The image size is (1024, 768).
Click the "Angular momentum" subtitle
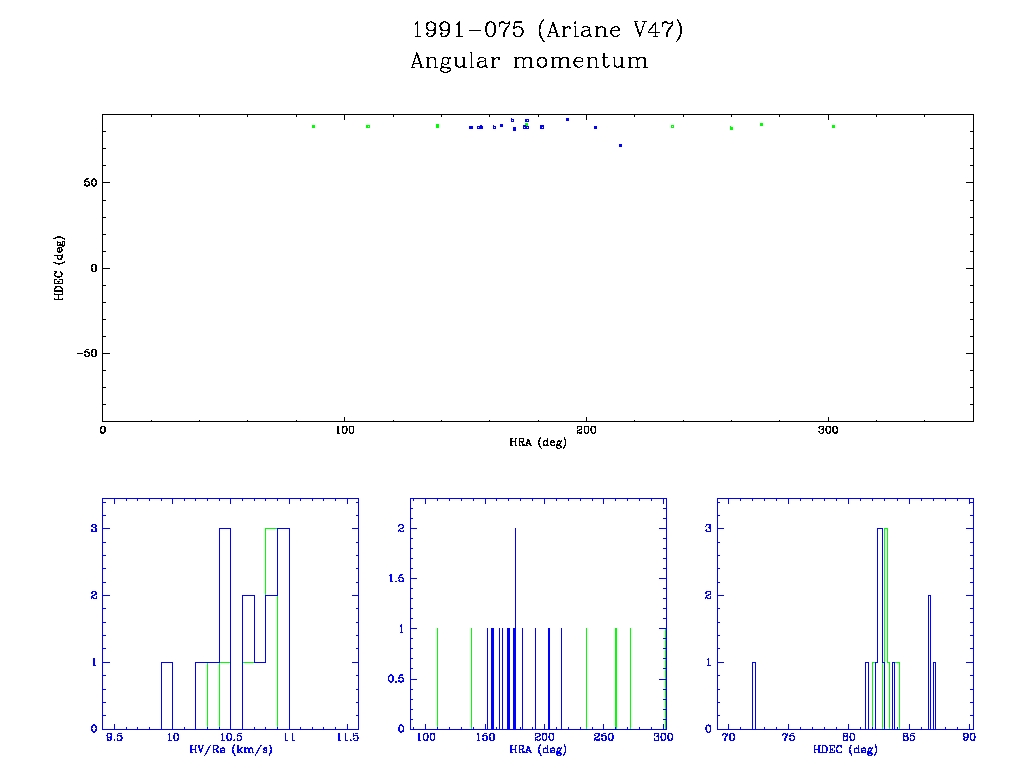click(529, 61)
